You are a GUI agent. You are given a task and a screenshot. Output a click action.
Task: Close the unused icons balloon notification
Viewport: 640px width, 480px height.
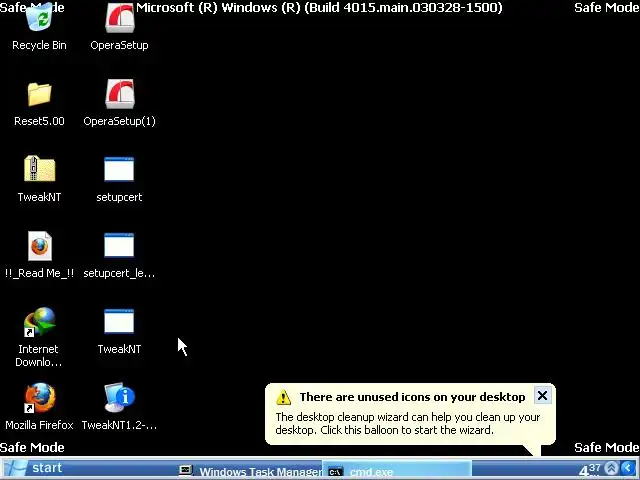(542, 396)
